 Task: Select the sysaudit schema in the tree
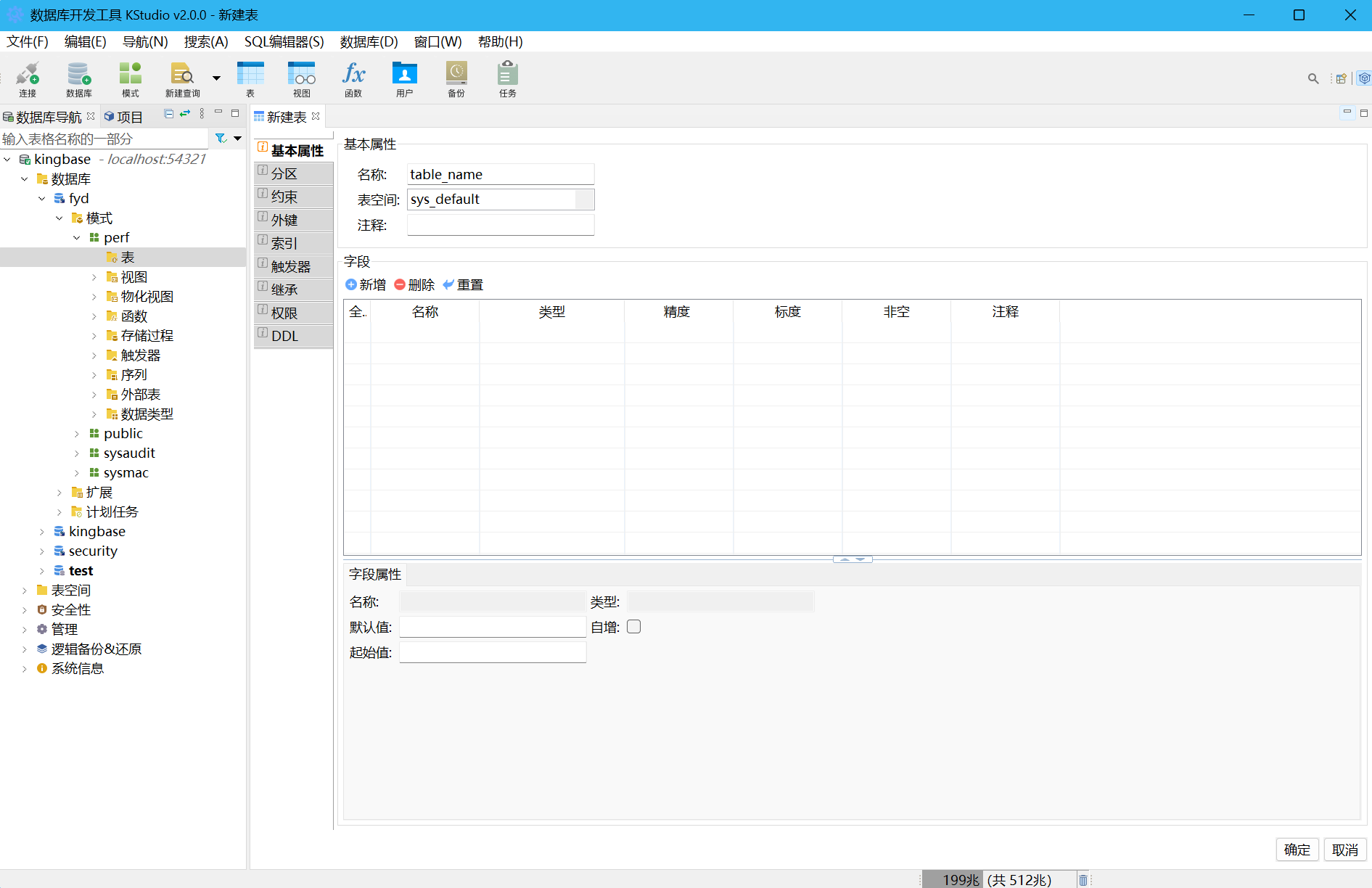[129, 453]
